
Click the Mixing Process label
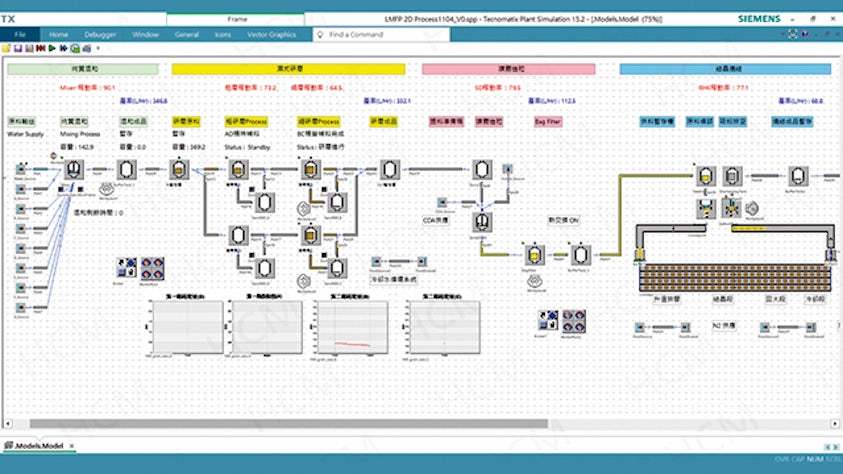pyautogui.click(x=80, y=134)
